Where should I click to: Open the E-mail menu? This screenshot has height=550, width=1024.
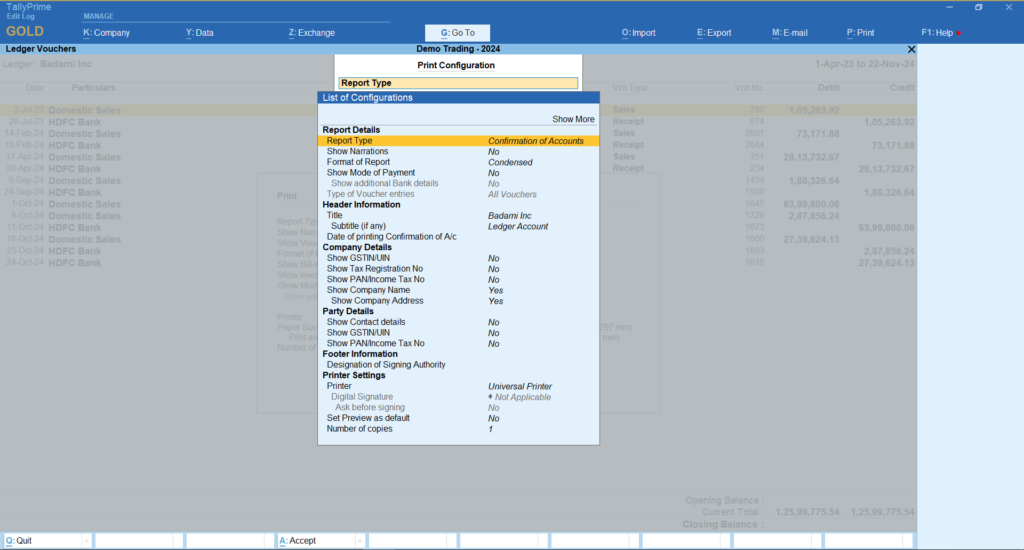[x=790, y=33]
